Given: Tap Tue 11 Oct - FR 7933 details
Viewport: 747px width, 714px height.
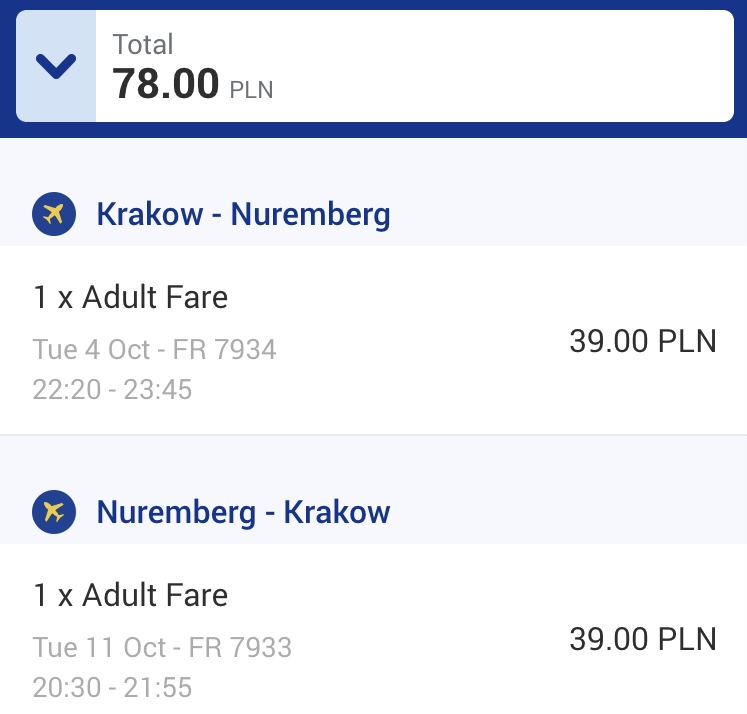Looking at the screenshot, I should click(x=162, y=647).
